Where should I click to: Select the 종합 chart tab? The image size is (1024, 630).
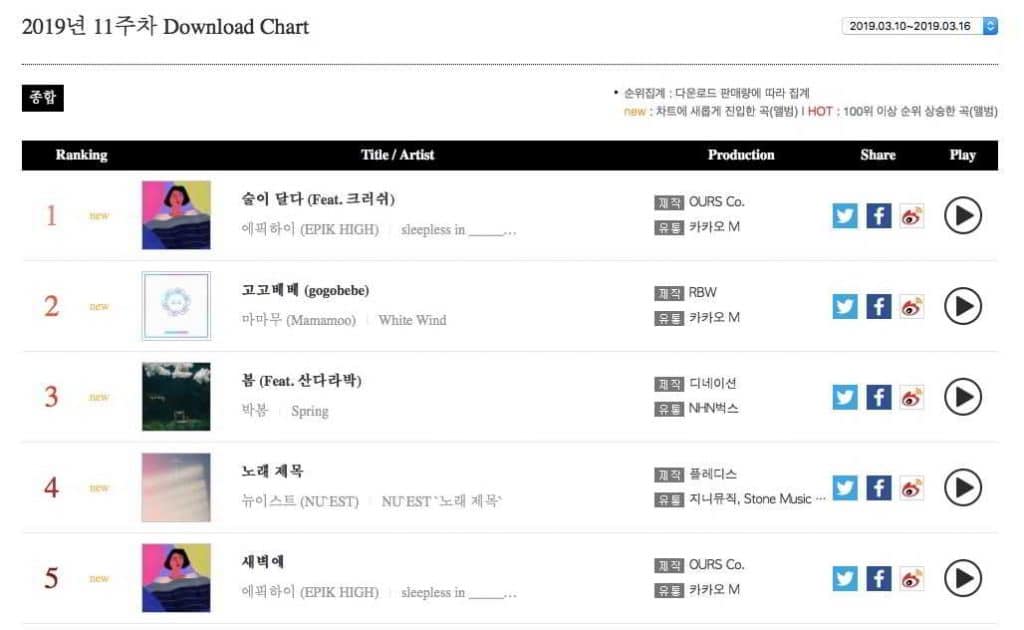click(x=42, y=98)
